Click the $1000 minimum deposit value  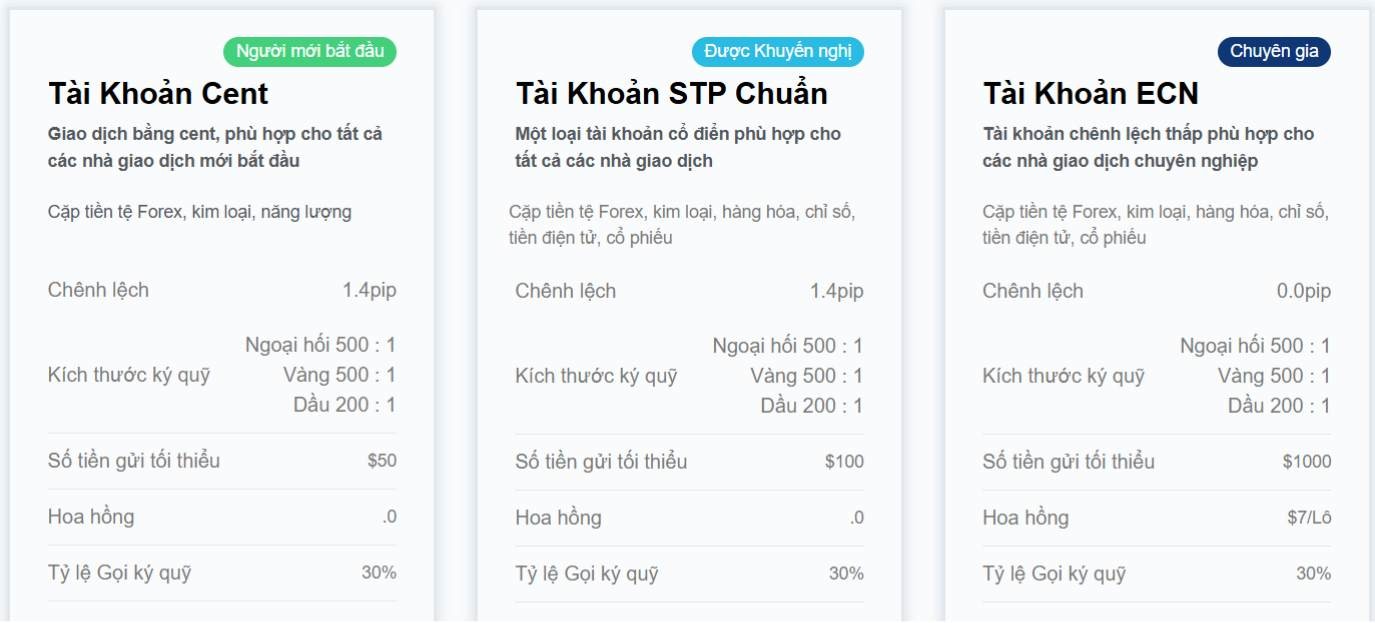point(1307,462)
